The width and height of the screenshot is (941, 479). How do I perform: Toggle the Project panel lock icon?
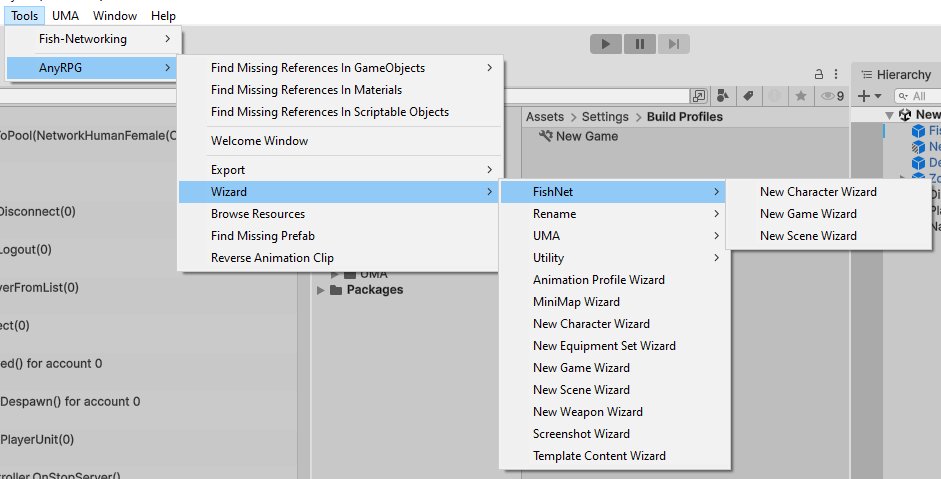pos(819,74)
